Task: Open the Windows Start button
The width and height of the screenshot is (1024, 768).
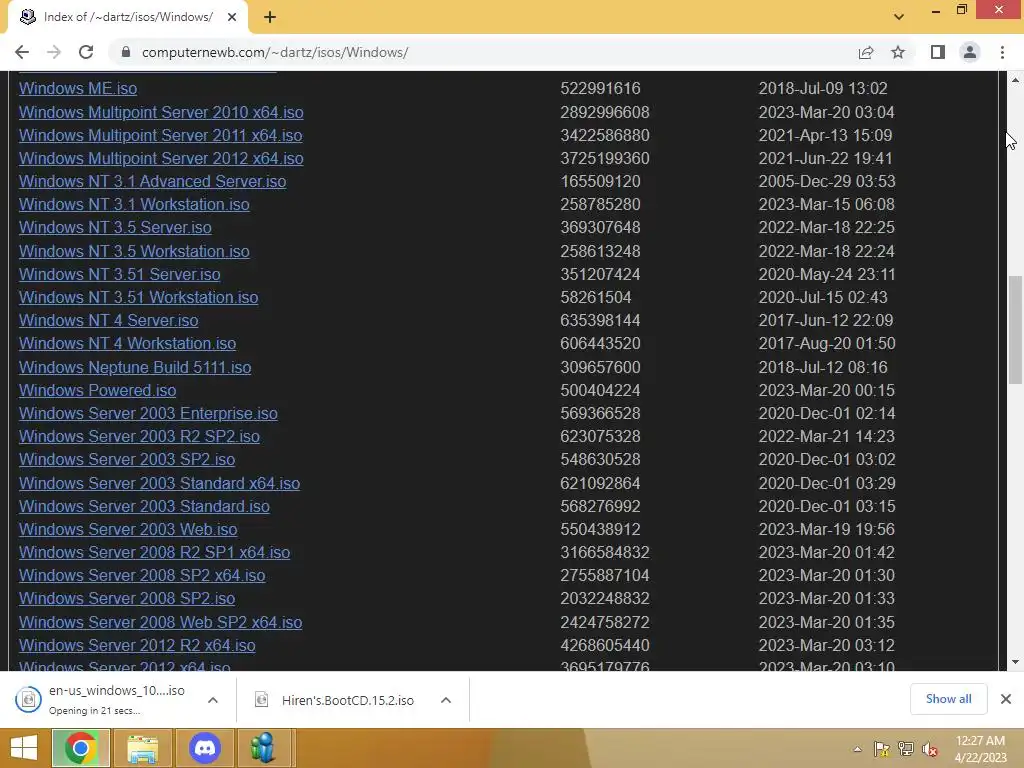Action: (x=24, y=748)
